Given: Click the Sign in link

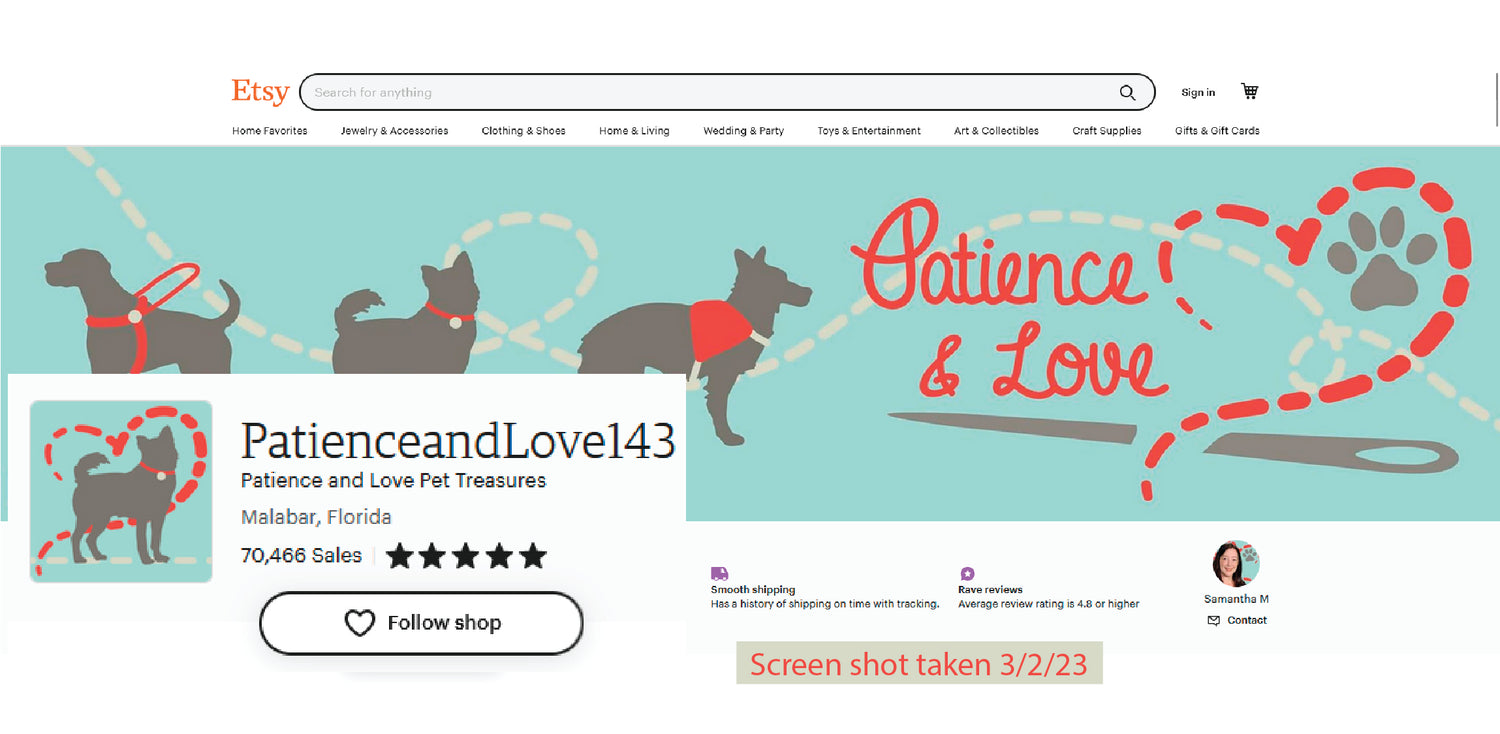Looking at the screenshot, I should pos(1198,93).
